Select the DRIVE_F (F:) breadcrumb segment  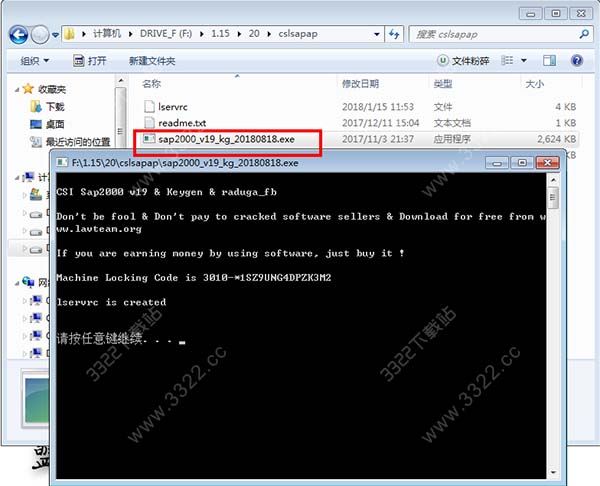tap(166, 34)
